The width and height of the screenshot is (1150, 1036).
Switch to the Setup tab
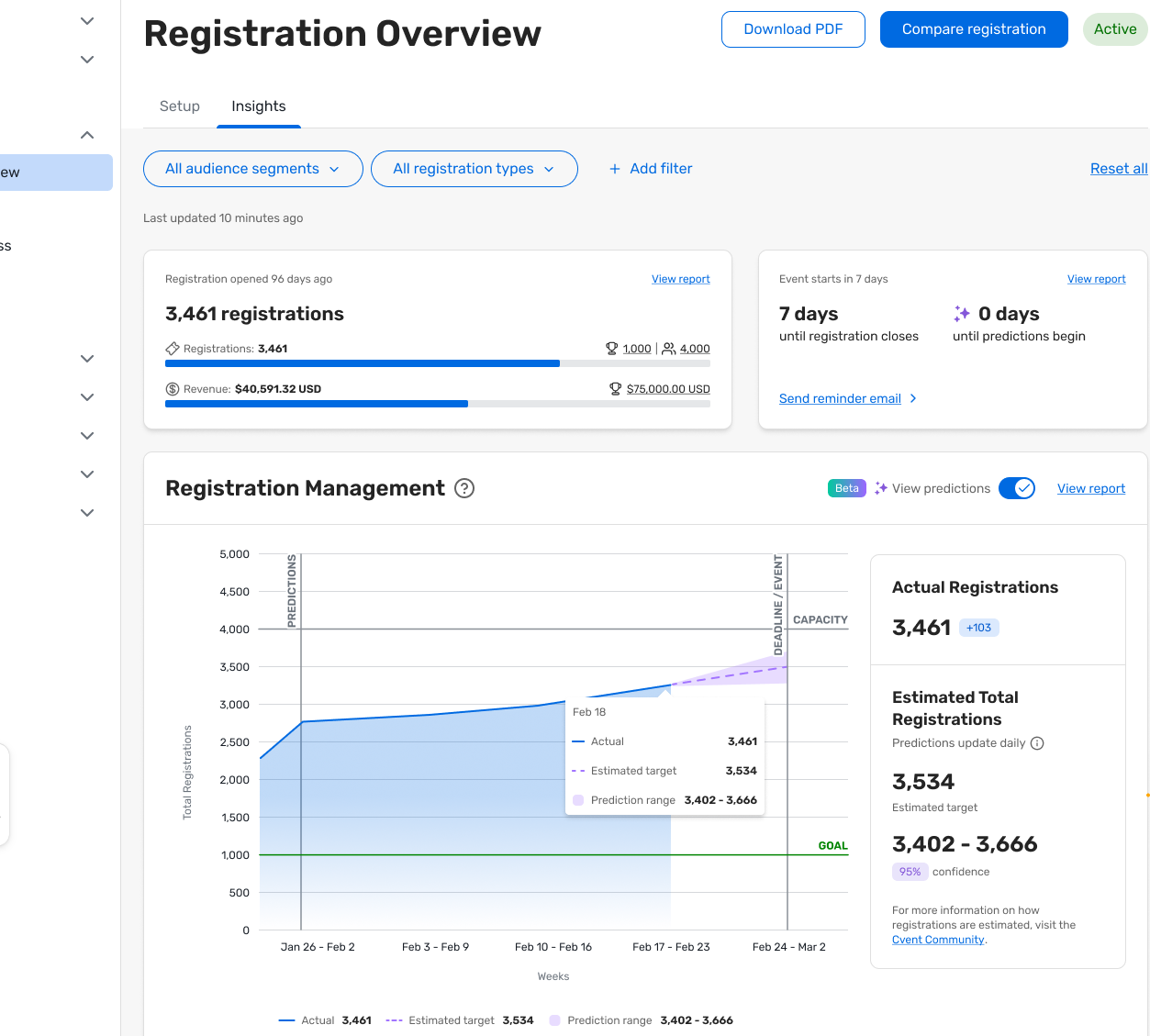pyautogui.click(x=179, y=106)
